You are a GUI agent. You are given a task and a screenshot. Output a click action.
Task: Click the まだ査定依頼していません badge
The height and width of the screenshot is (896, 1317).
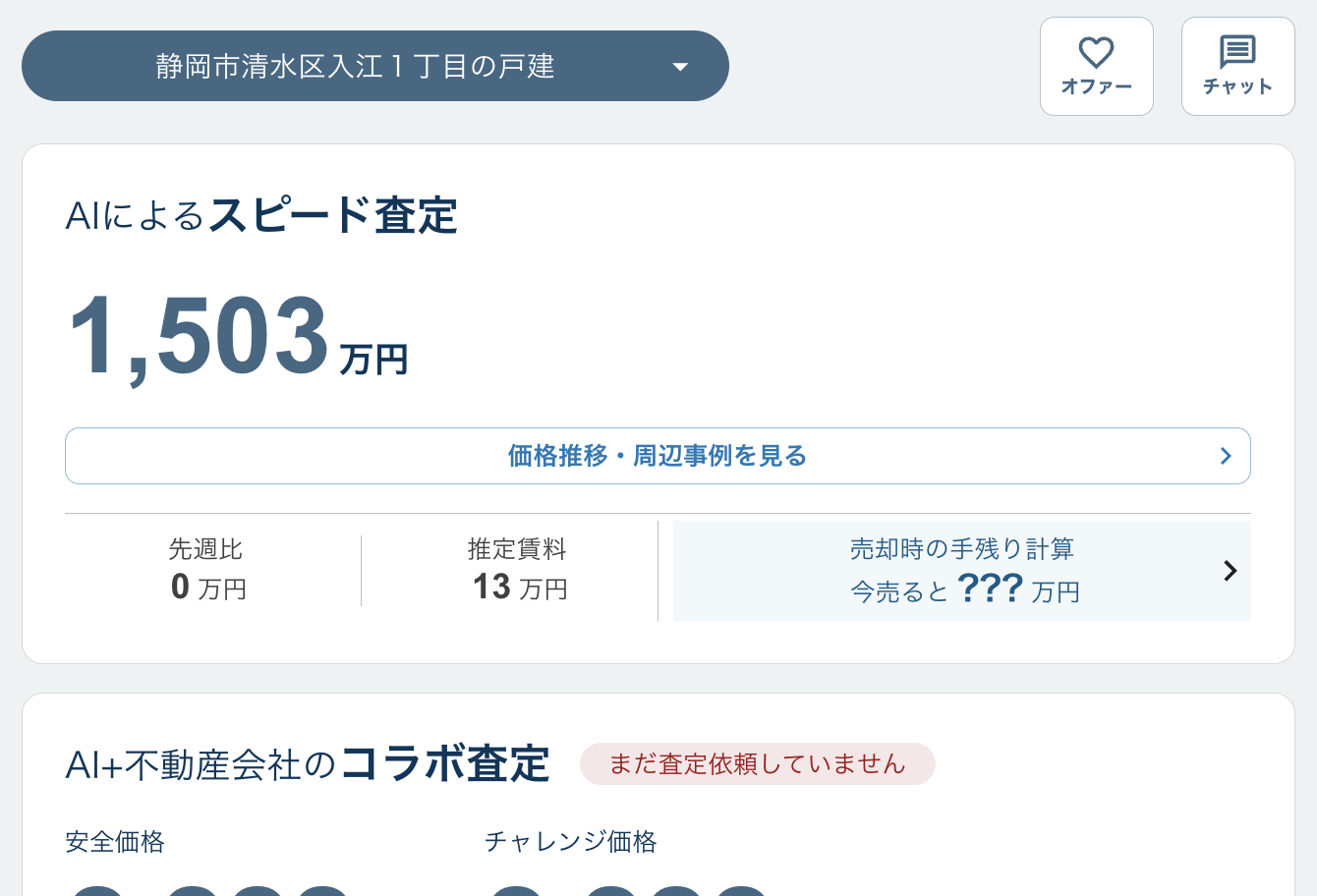(x=757, y=764)
